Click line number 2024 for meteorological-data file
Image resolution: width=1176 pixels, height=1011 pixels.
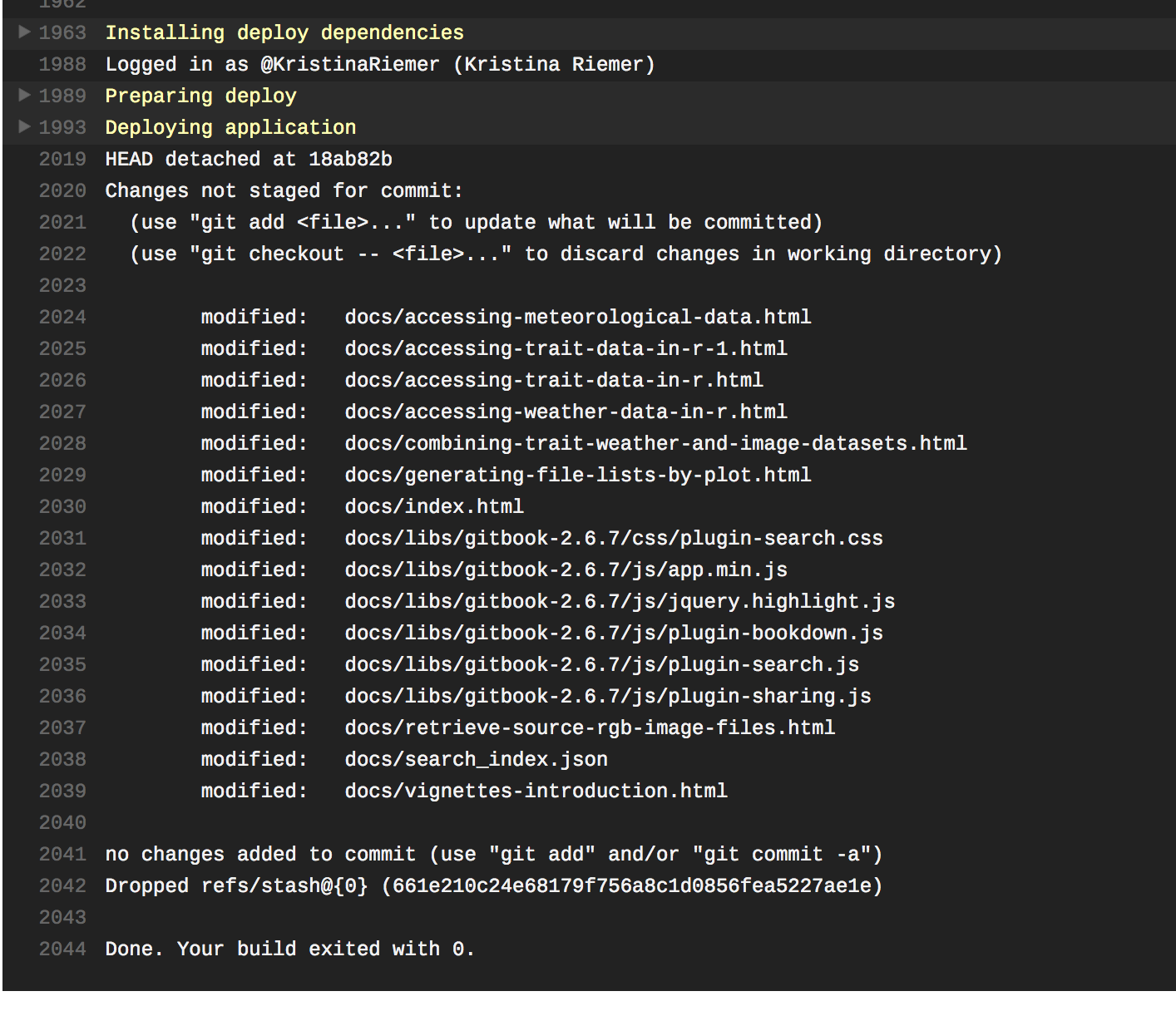pos(62,317)
